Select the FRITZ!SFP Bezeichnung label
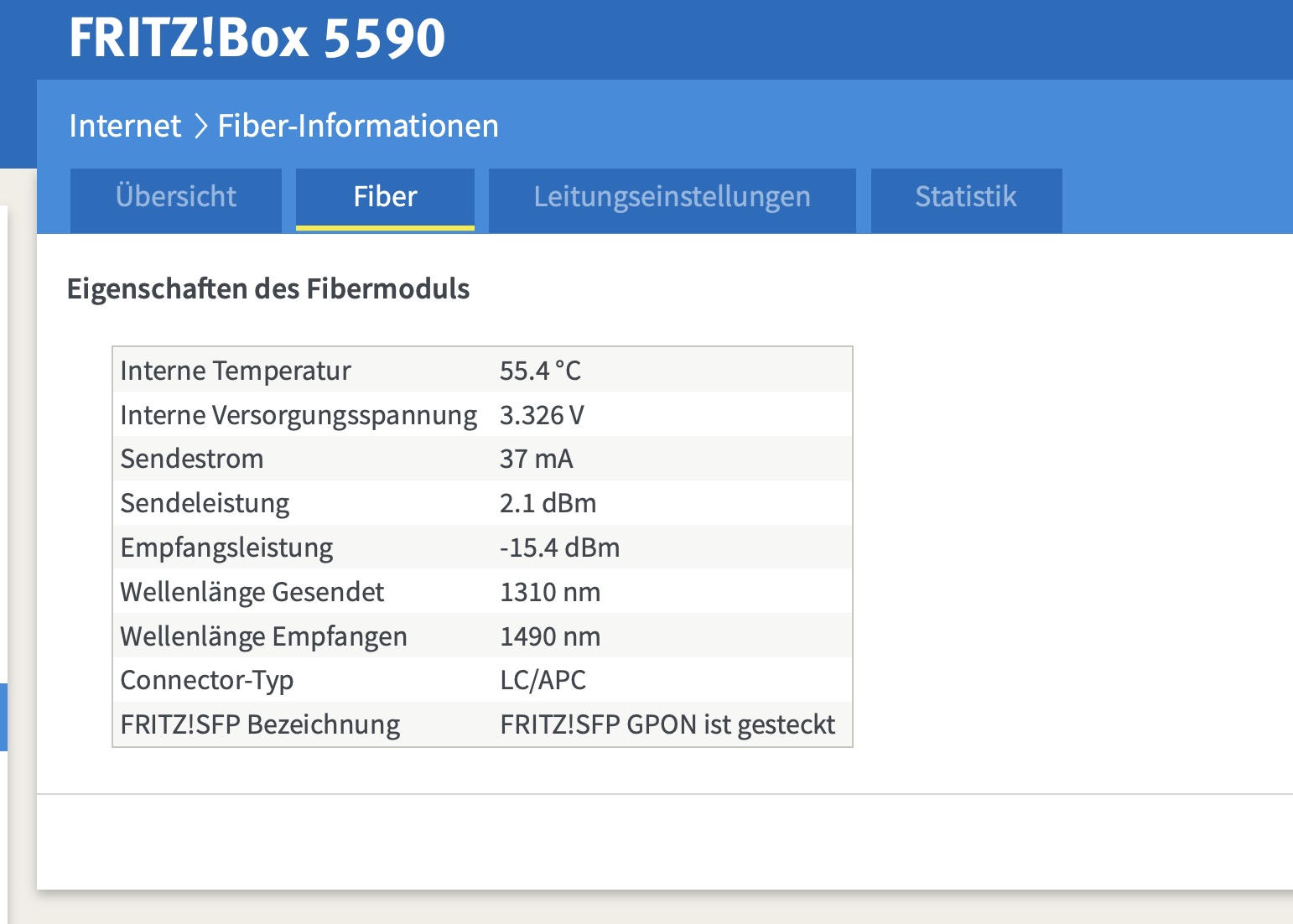 (260, 724)
